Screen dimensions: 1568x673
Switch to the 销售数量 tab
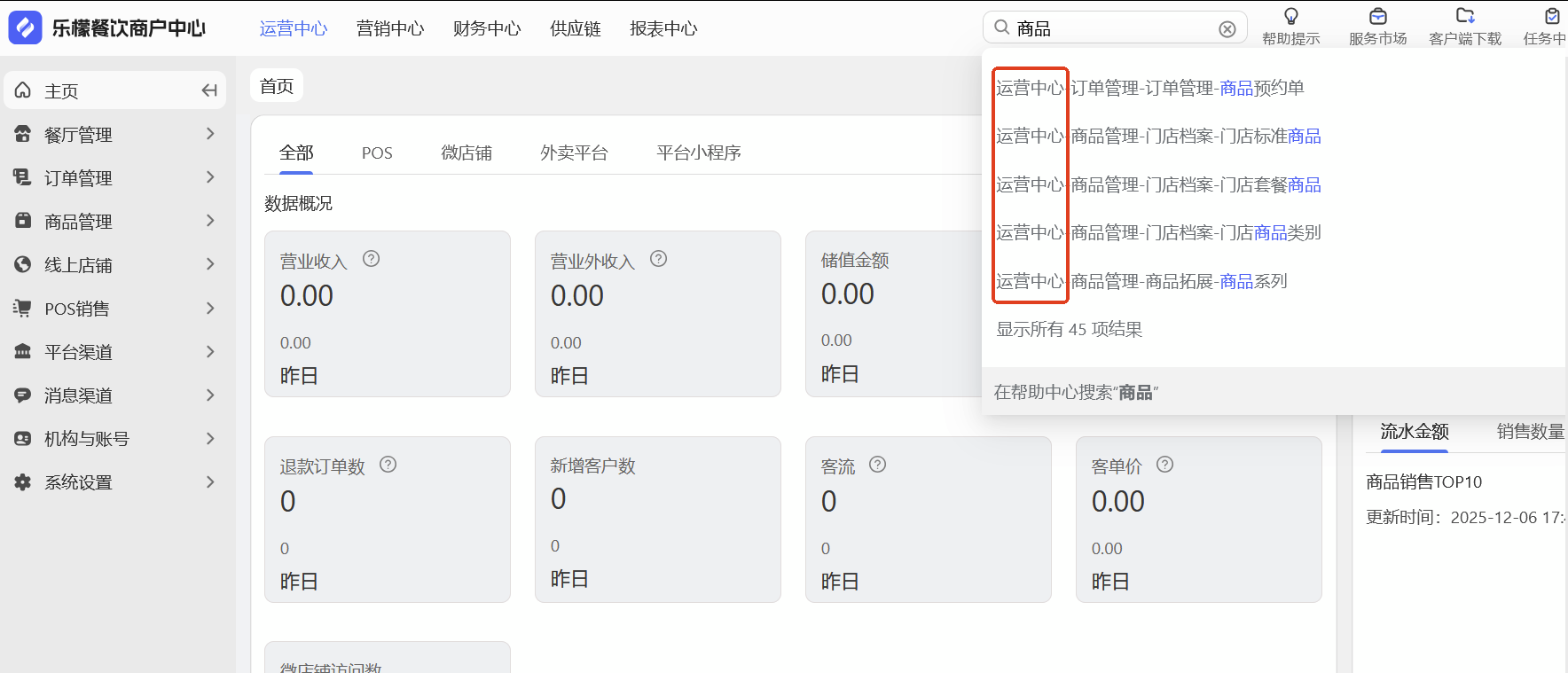point(1530,432)
